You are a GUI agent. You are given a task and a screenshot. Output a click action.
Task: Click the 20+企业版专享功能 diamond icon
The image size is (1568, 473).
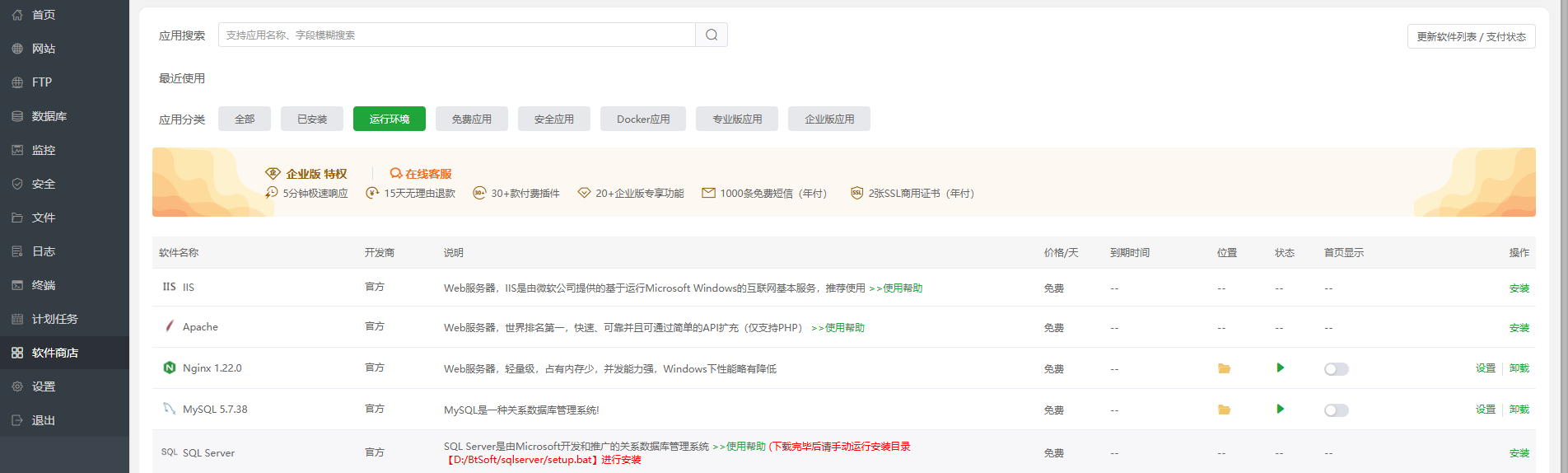pos(584,193)
